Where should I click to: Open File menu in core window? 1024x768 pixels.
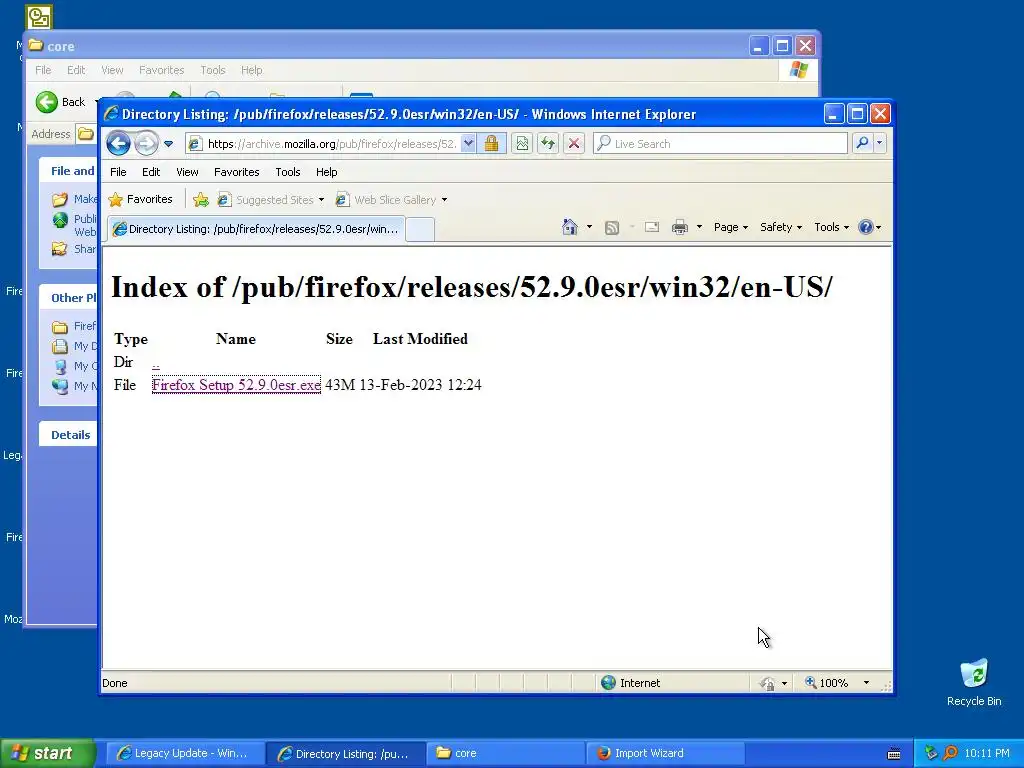tap(43, 70)
